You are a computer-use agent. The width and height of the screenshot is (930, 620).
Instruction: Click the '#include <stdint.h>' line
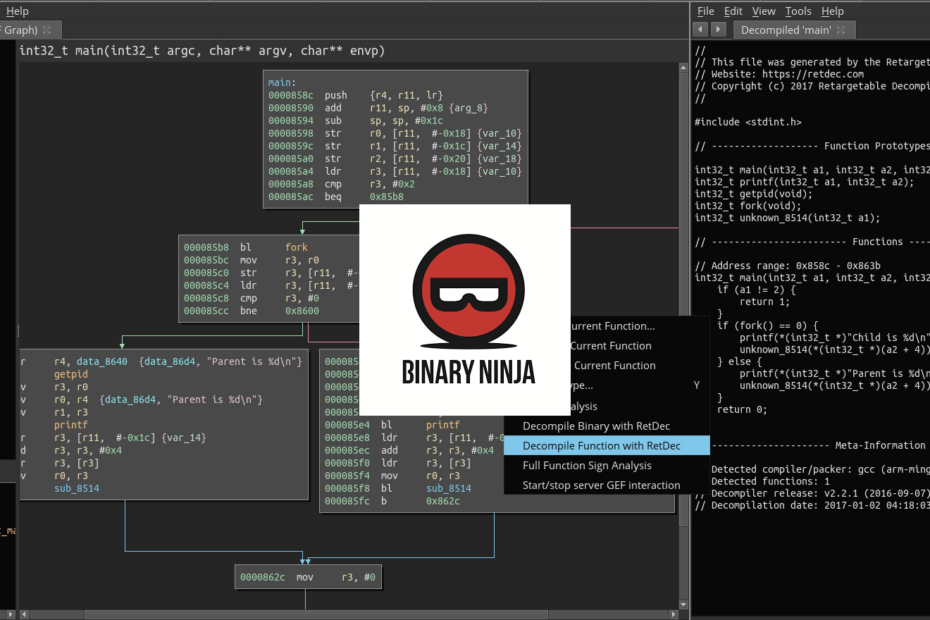click(748, 122)
